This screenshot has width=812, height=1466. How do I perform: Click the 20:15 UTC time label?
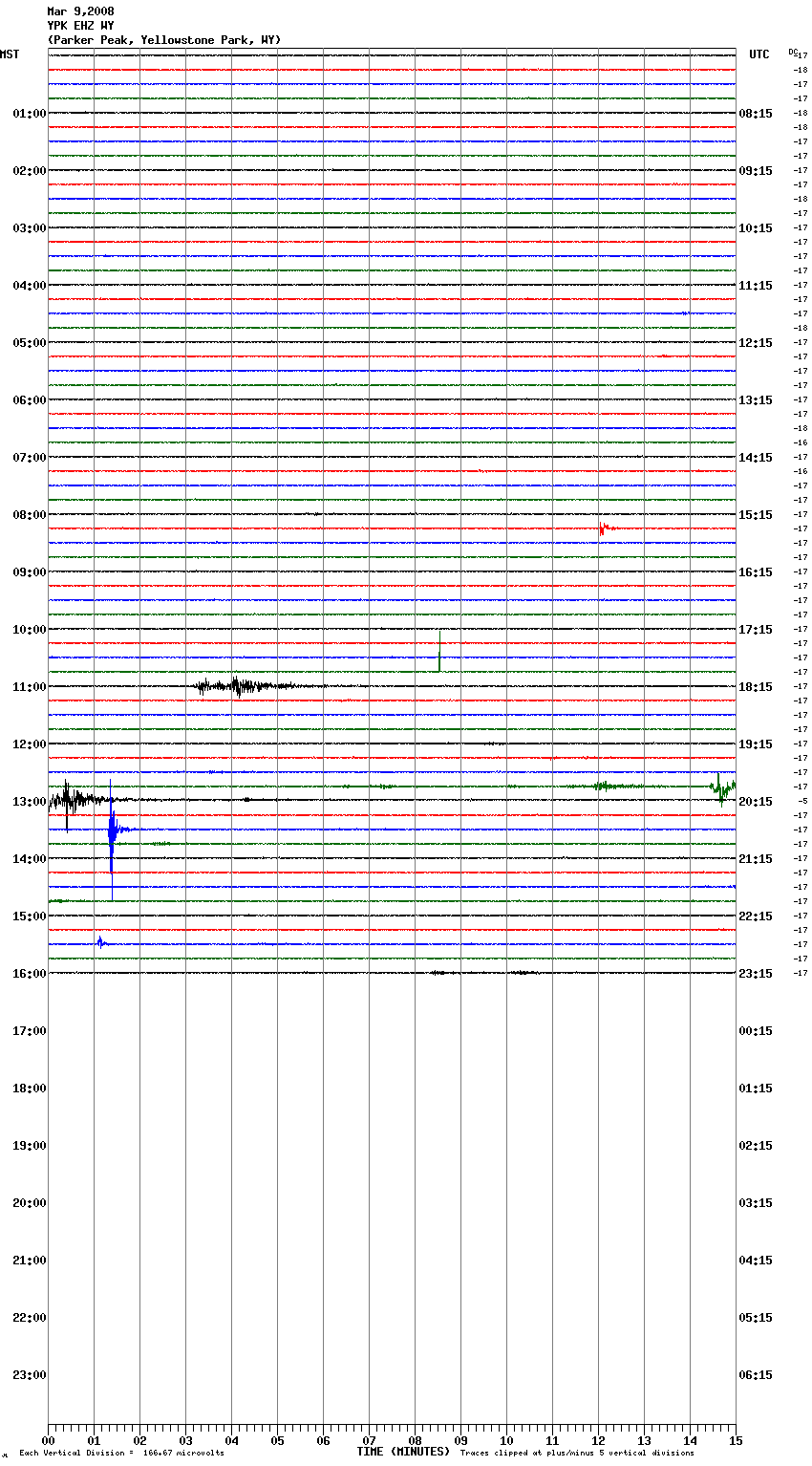coord(756,801)
